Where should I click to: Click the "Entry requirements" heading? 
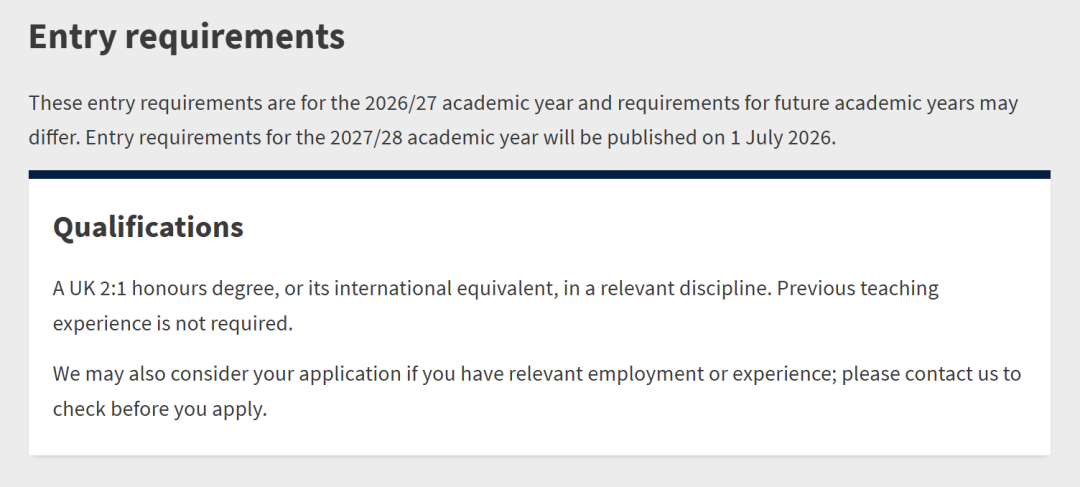(186, 37)
